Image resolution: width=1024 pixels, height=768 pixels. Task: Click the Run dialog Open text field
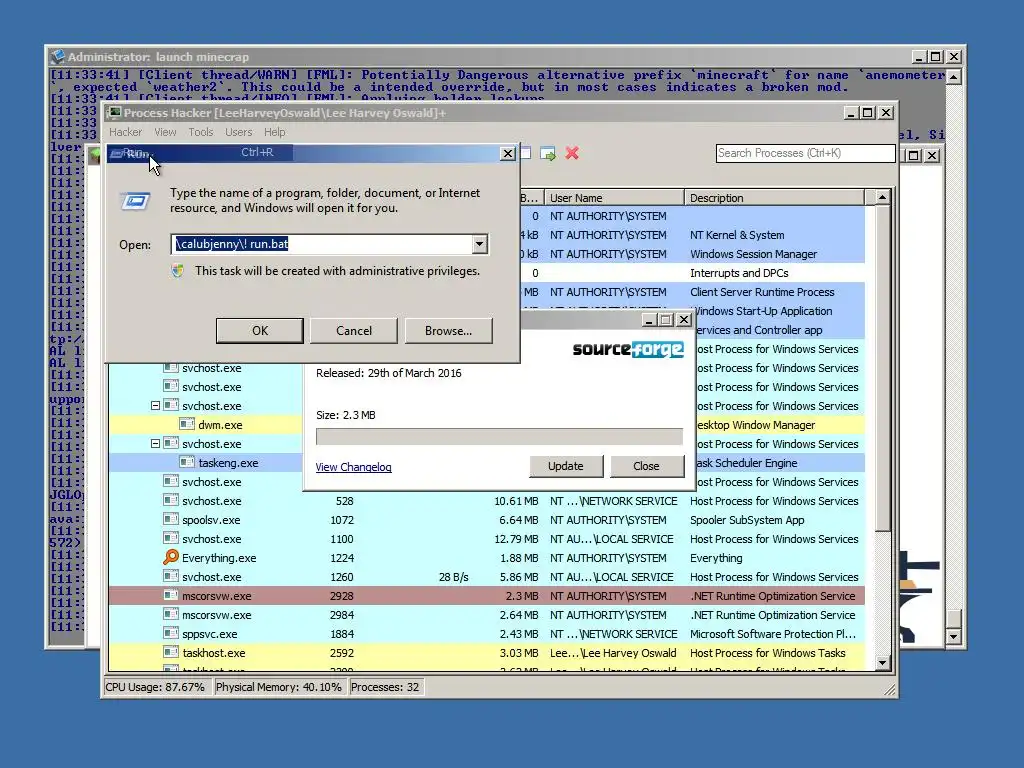(x=321, y=244)
